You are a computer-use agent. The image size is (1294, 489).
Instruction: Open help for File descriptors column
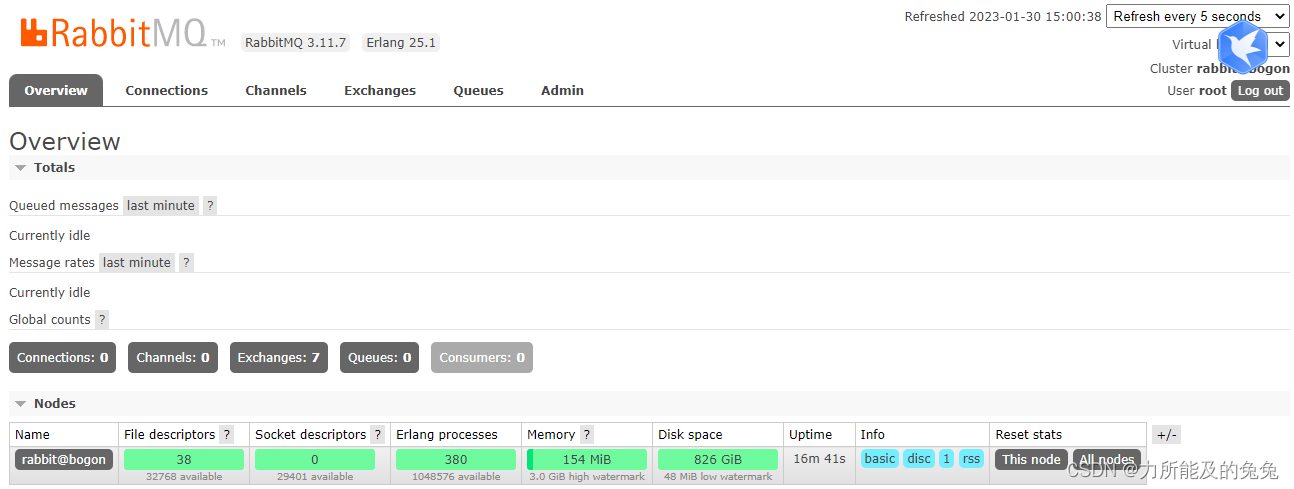click(x=227, y=434)
